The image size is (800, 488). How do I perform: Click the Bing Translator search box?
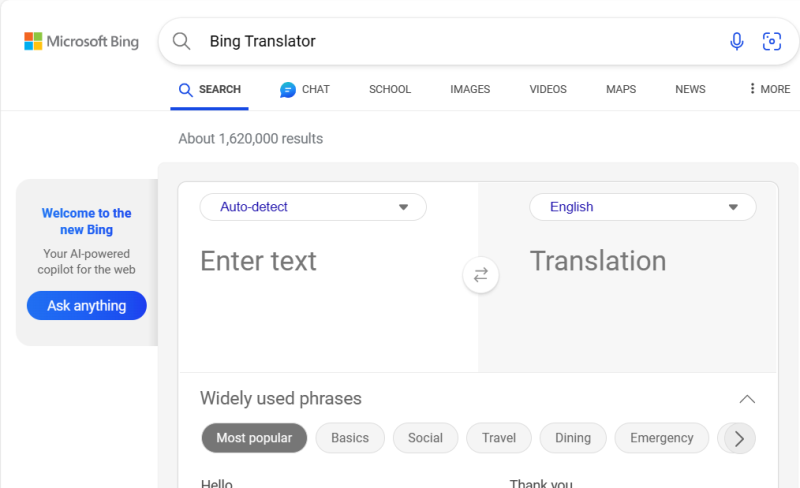click(450, 41)
